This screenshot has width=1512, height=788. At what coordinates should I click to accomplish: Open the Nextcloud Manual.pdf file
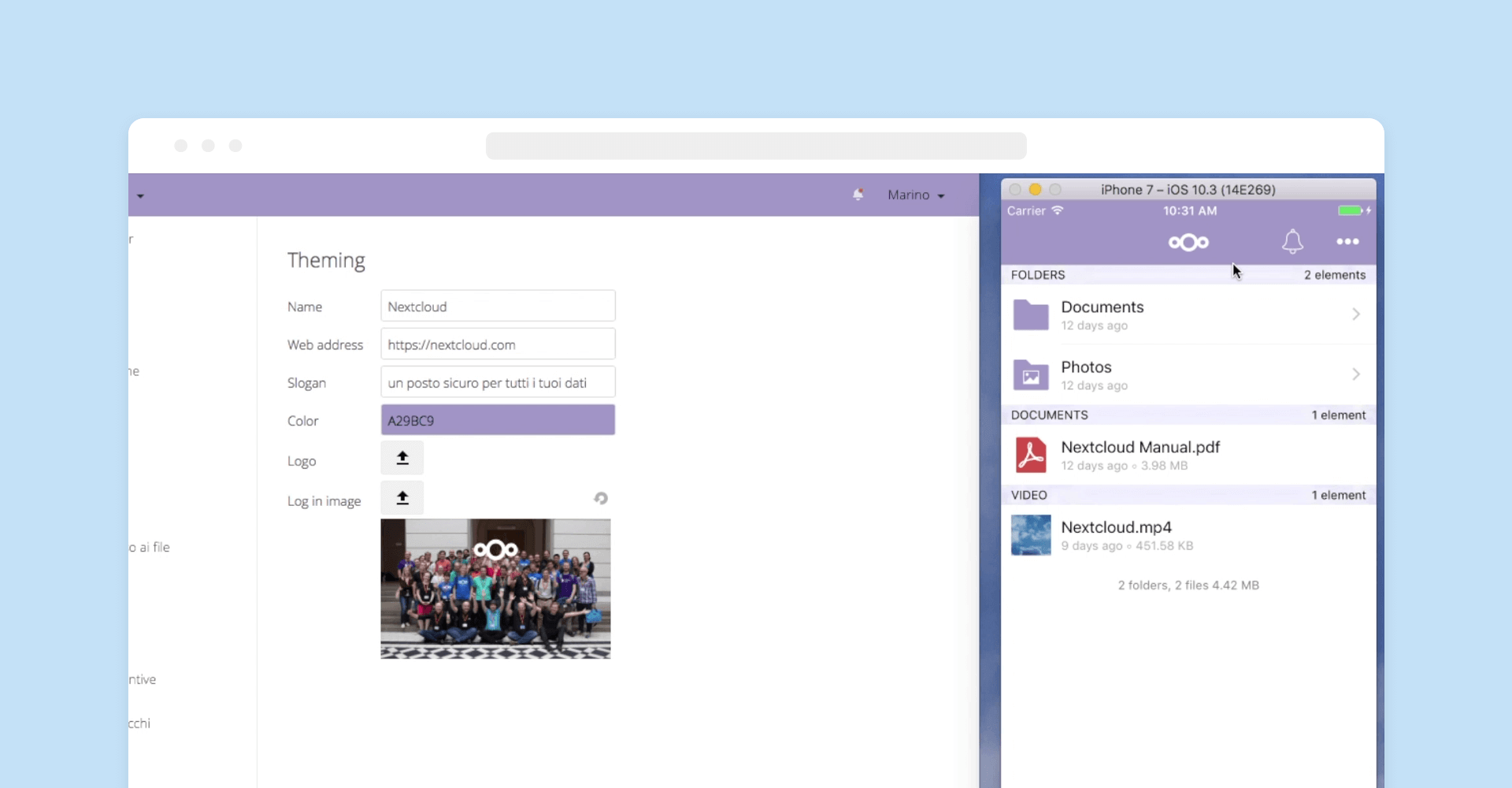pos(1140,455)
